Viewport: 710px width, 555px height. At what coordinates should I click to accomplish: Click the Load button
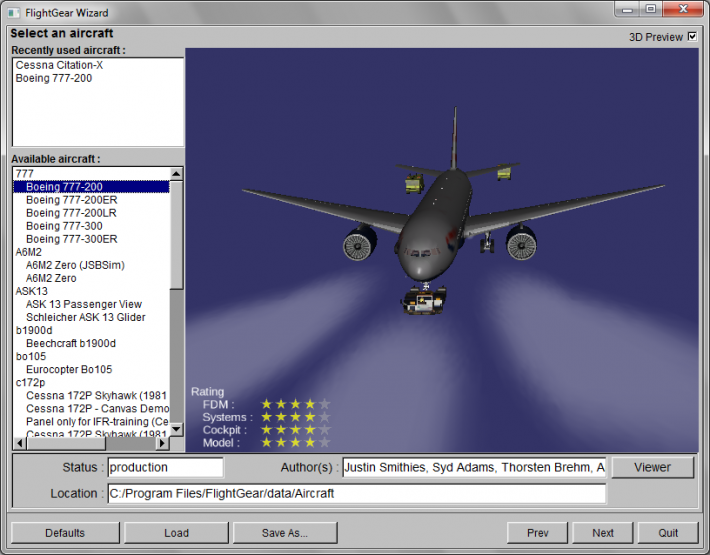[x=177, y=533]
